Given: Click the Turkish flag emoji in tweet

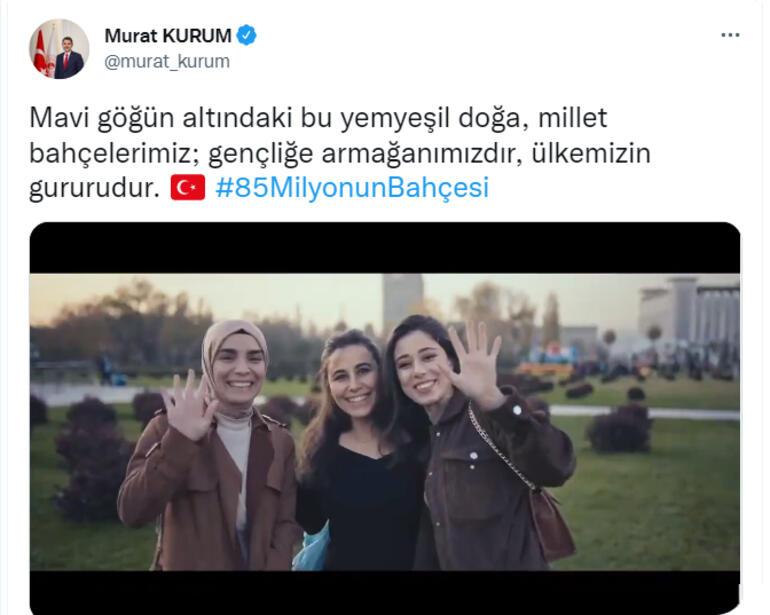Looking at the screenshot, I should click(x=188, y=188).
